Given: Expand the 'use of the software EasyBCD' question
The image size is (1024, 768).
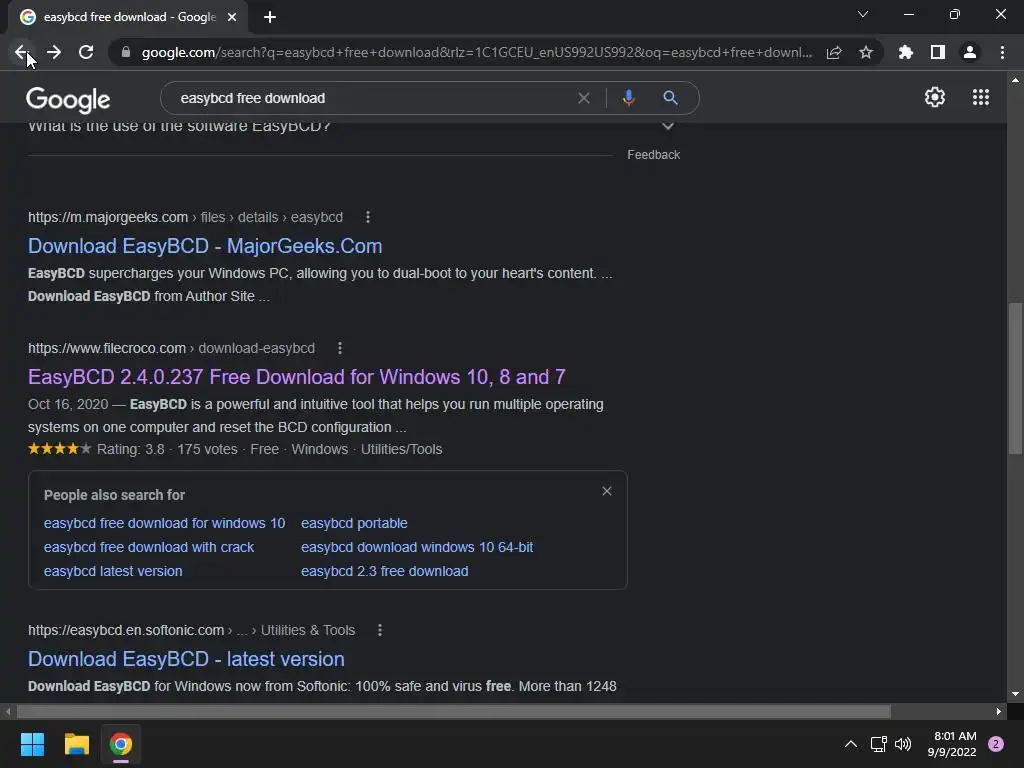Looking at the screenshot, I should pyautogui.click(x=667, y=126).
